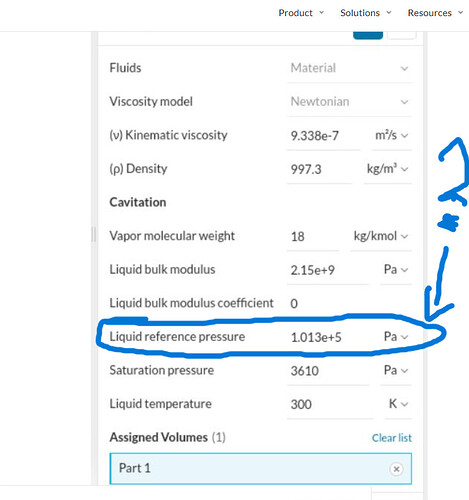
Task: Edit the Liquid reference pressure value
Action: (328, 337)
